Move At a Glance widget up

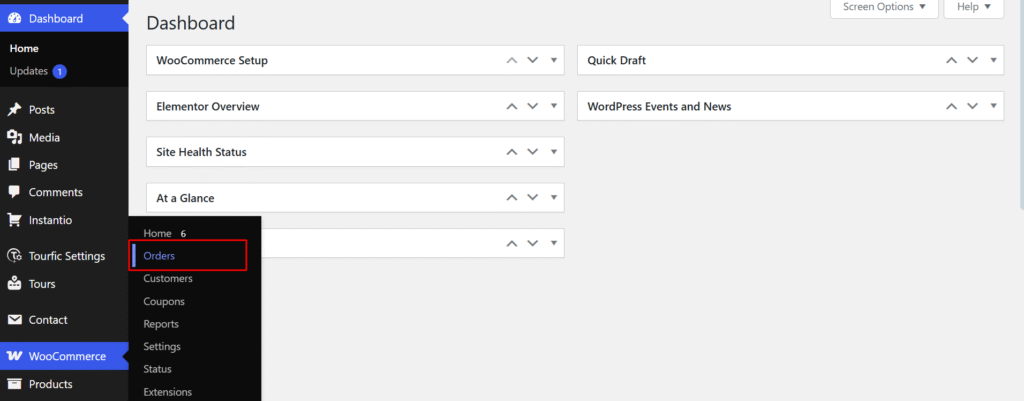coord(512,197)
